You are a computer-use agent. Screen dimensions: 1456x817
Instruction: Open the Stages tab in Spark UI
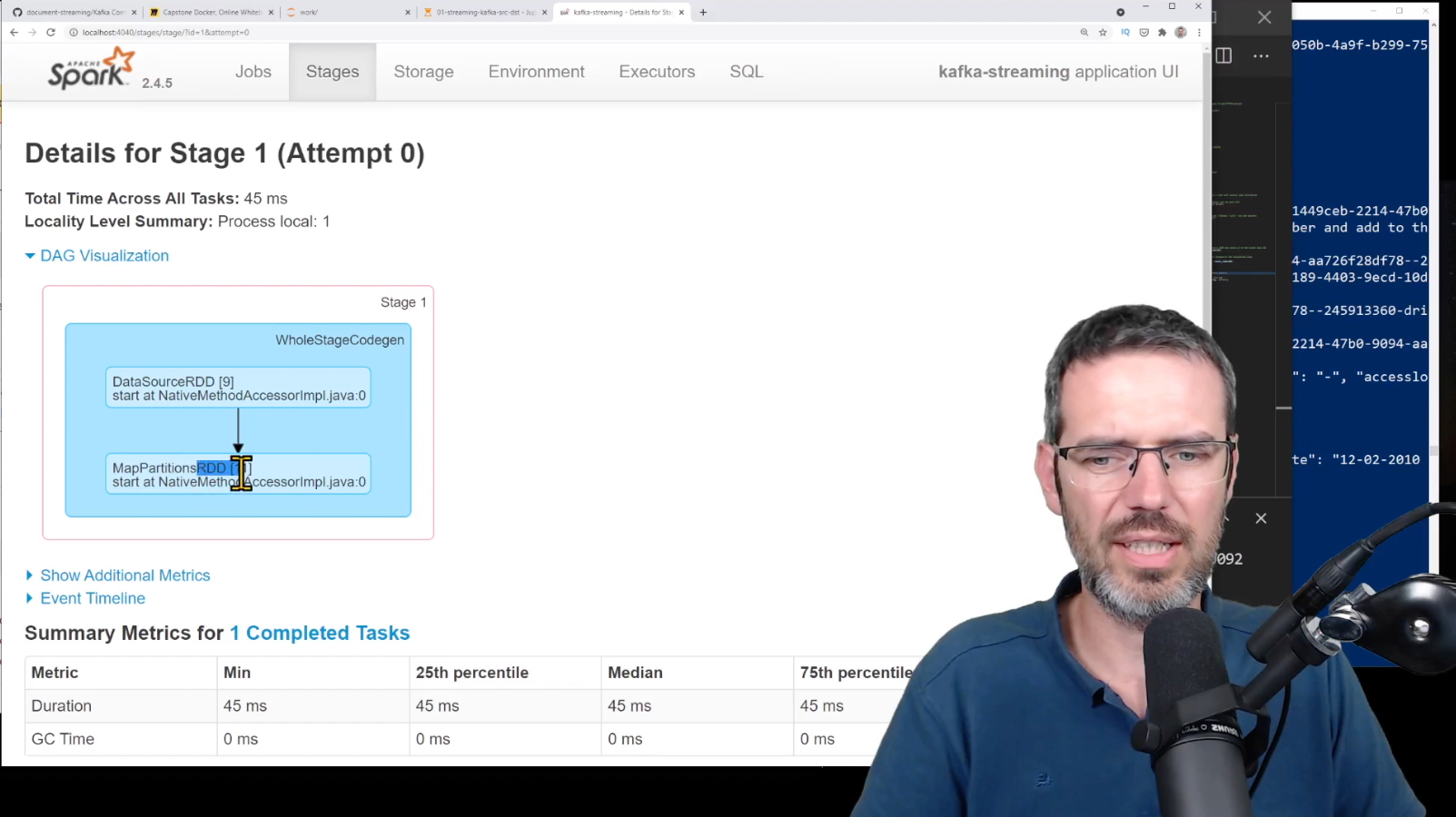332,72
